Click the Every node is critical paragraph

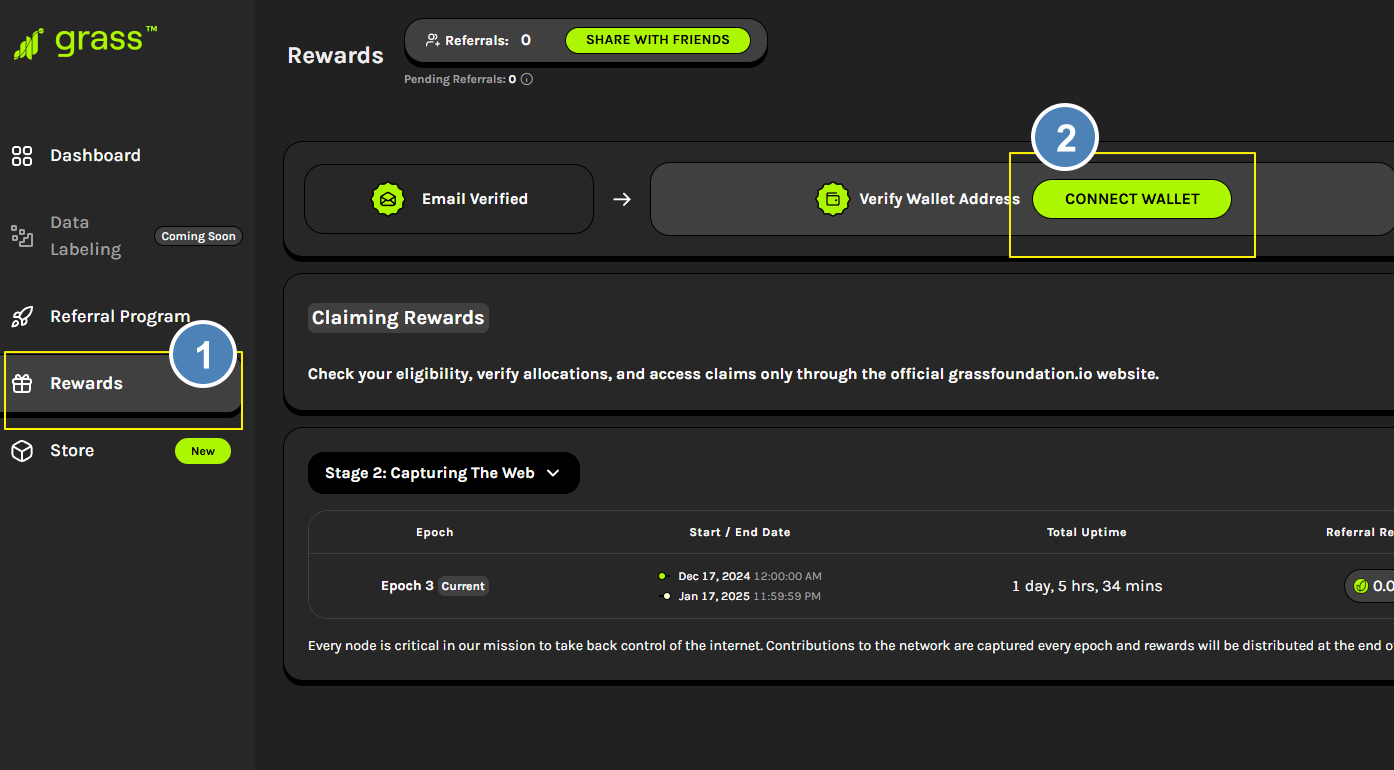click(851, 646)
